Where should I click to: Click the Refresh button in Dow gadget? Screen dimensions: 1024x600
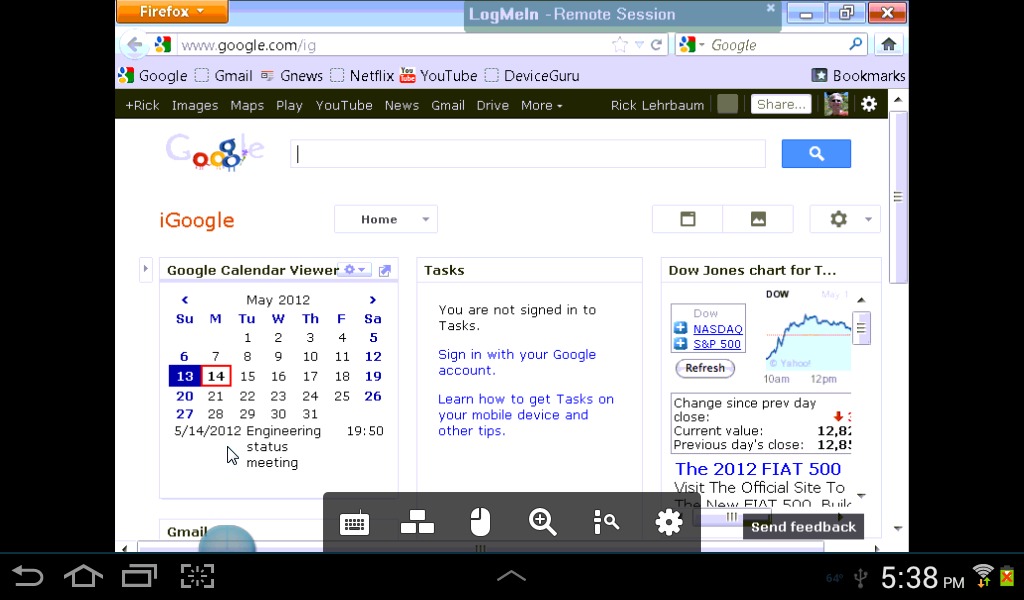(705, 368)
